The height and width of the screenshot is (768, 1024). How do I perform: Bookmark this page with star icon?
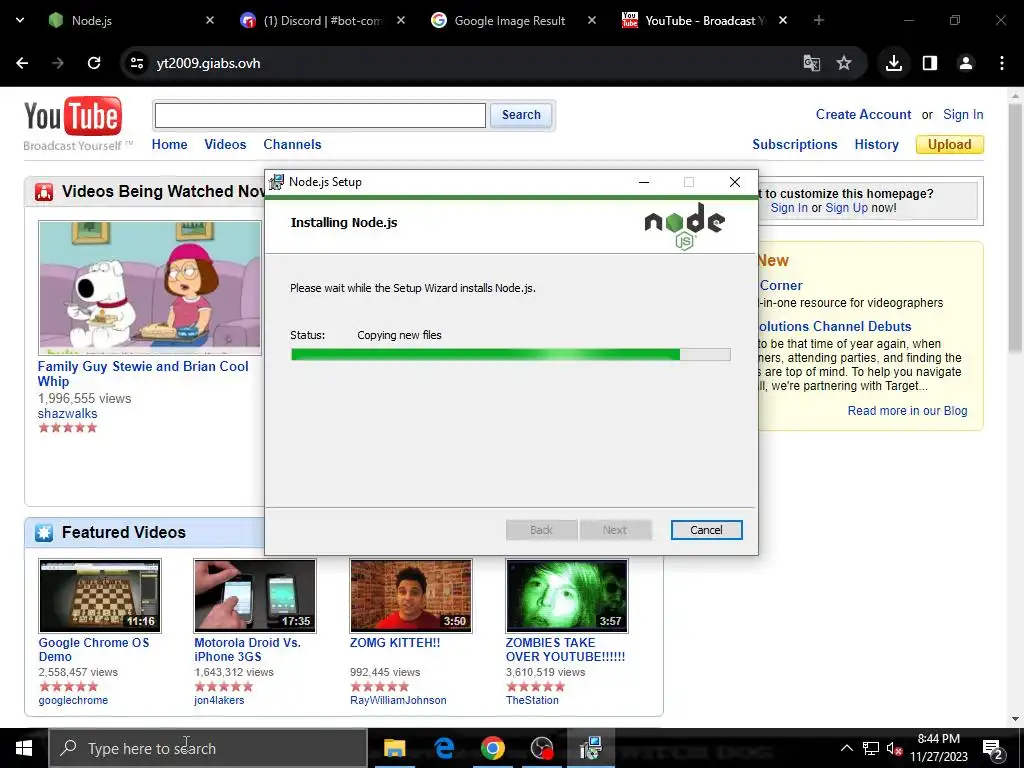coord(844,63)
